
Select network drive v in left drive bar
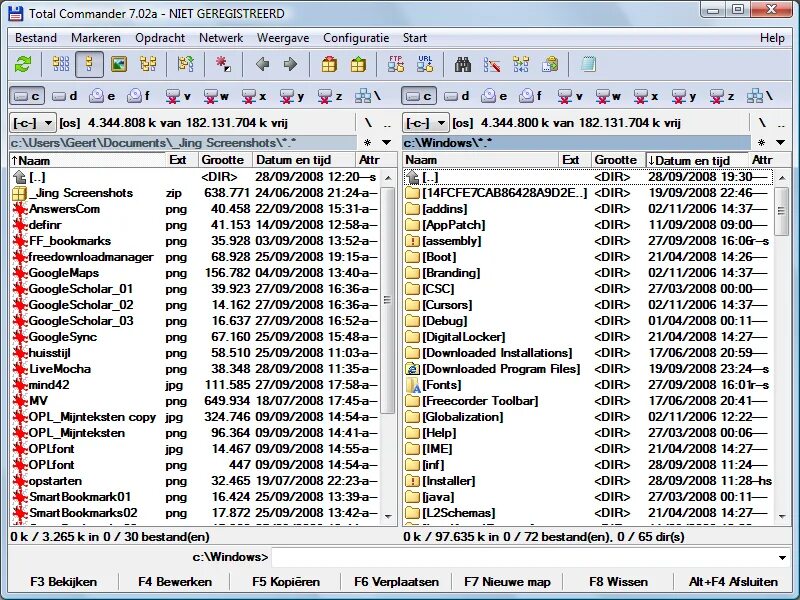point(178,95)
